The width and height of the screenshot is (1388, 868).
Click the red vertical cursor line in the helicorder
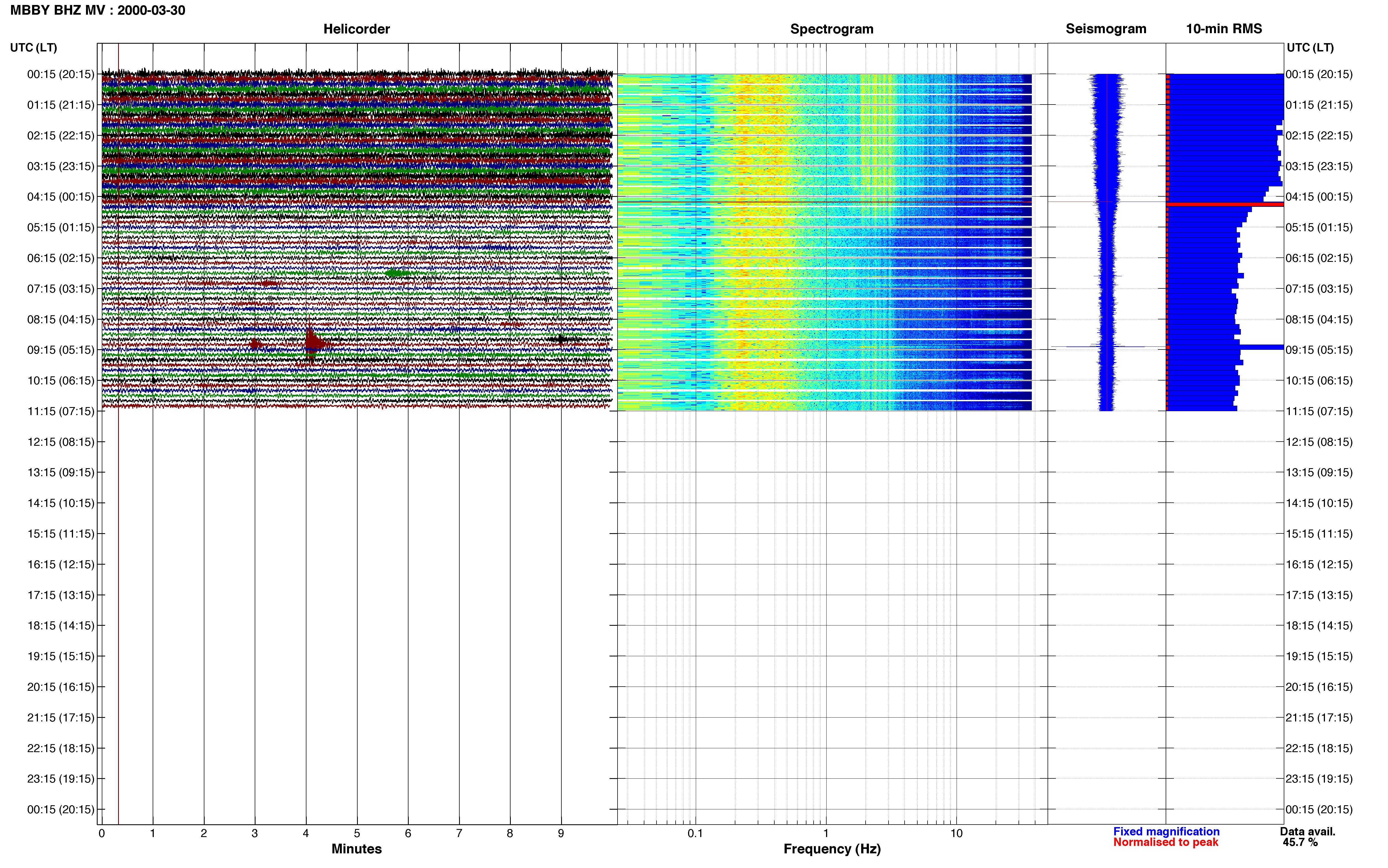point(118,434)
